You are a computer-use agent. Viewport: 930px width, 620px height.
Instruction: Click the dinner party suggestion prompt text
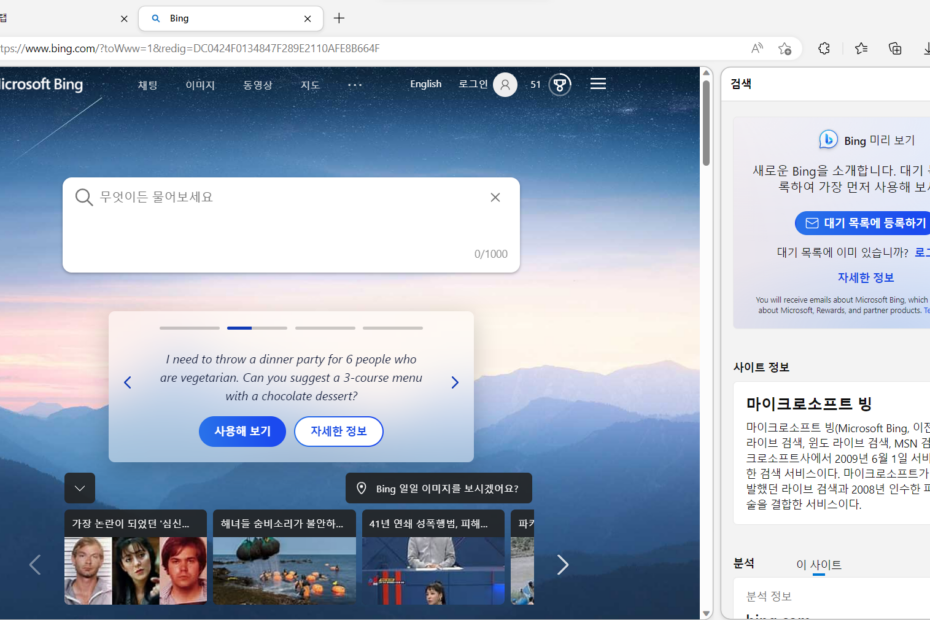[291, 377]
